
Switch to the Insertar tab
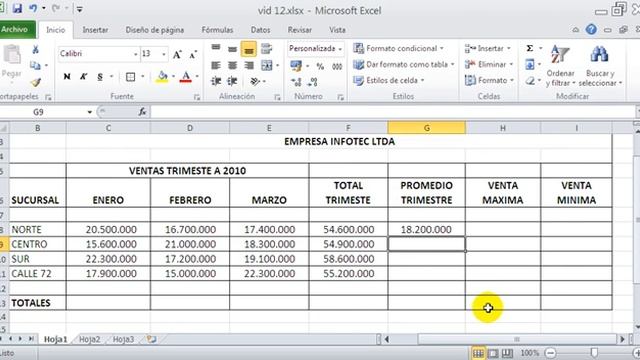95,30
